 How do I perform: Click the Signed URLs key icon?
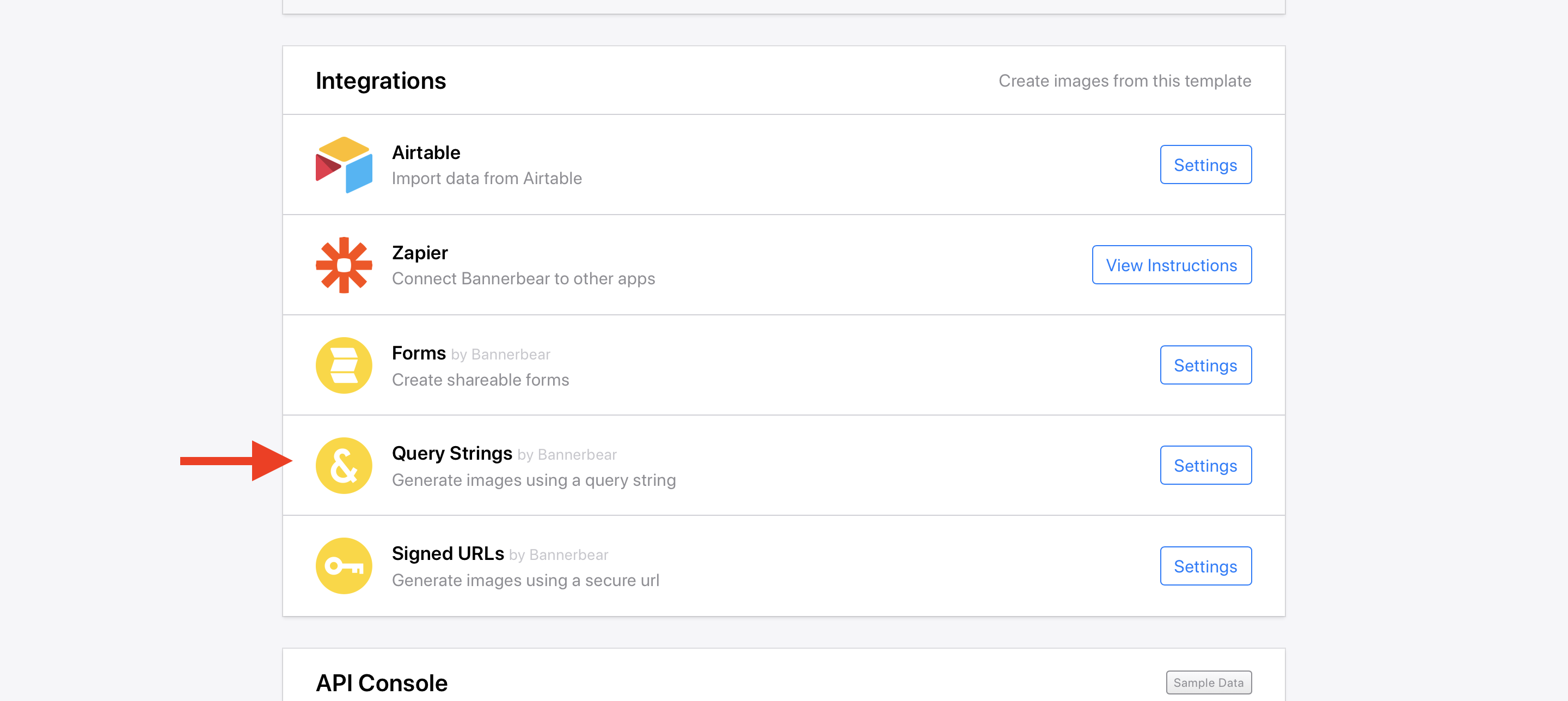click(344, 566)
